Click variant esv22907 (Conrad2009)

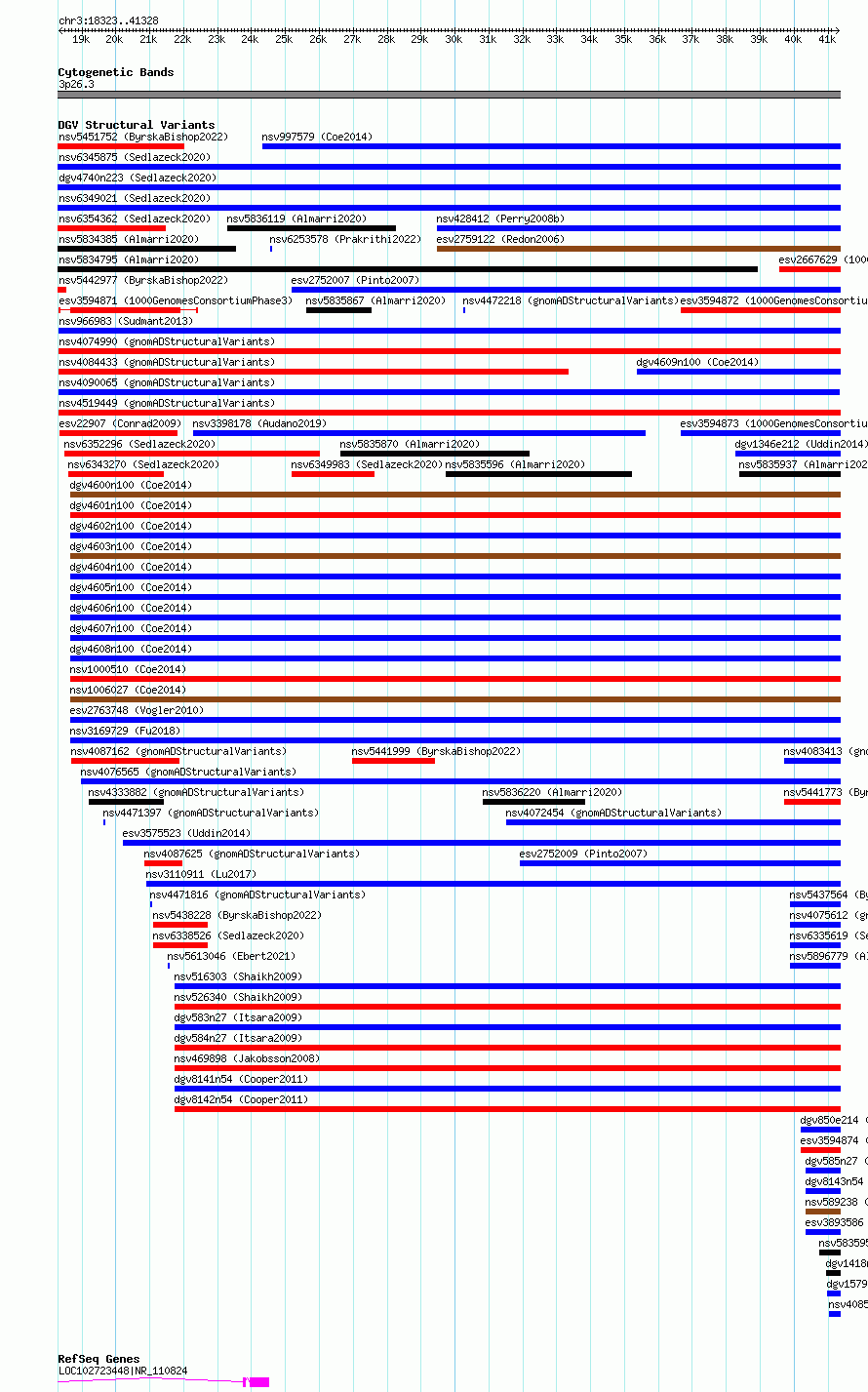click(118, 433)
